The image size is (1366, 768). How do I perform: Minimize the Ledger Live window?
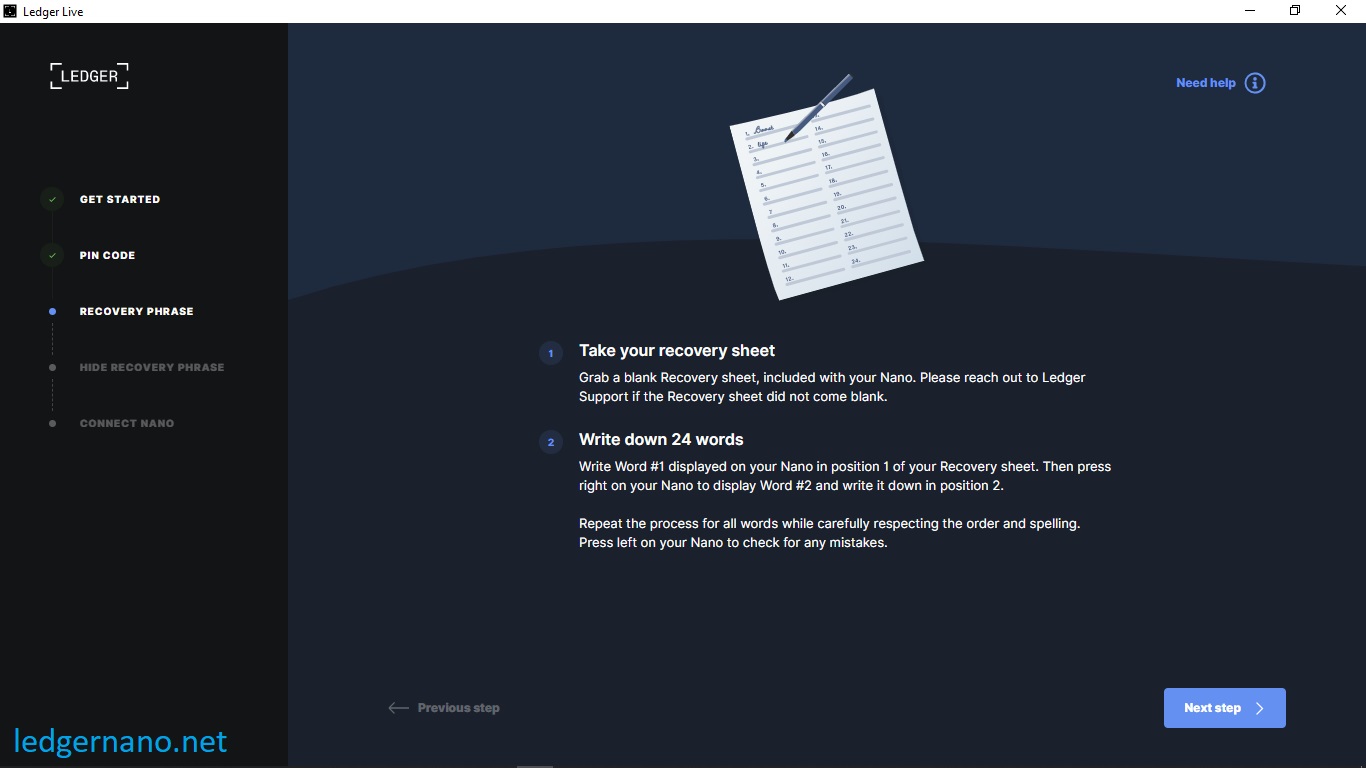(1250, 11)
